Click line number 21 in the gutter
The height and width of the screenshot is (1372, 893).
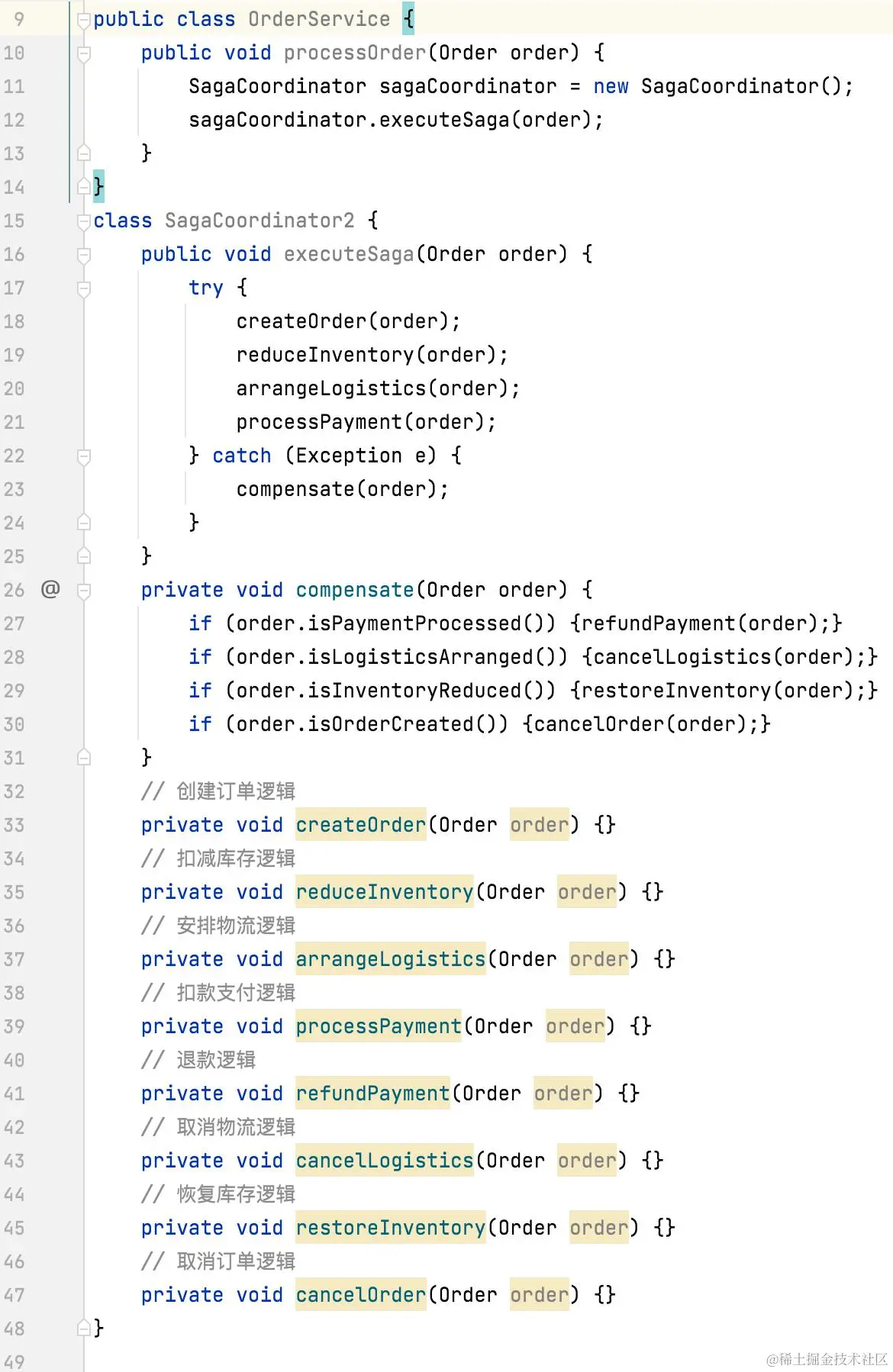14,422
